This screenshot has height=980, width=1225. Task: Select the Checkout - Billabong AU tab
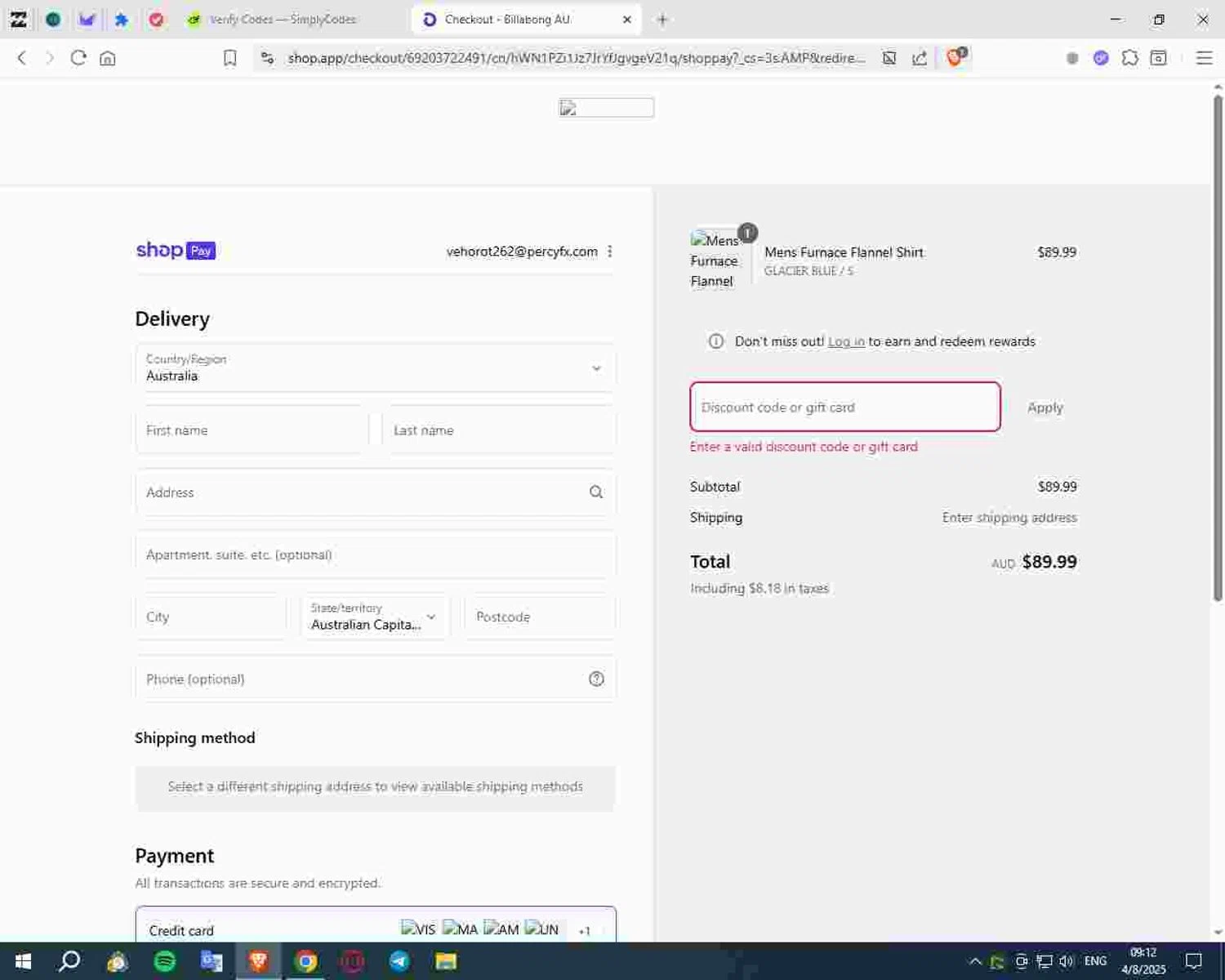coord(506,20)
